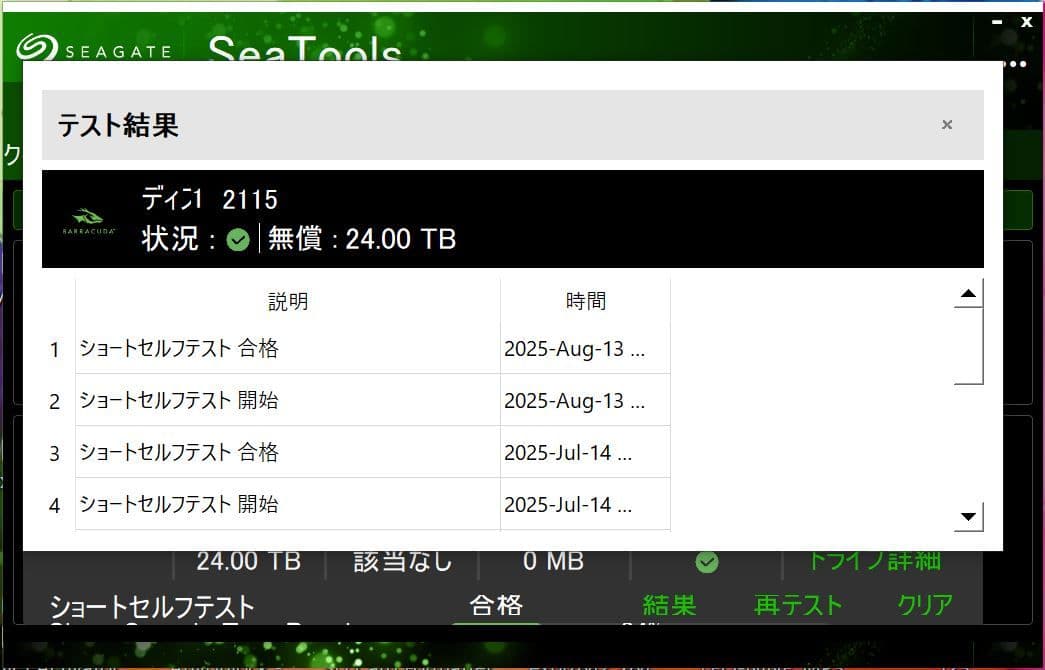Click the green status check icon beside 状況
Image resolution: width=1045 pixels, height=670 pixels.
tap(238, 240)
